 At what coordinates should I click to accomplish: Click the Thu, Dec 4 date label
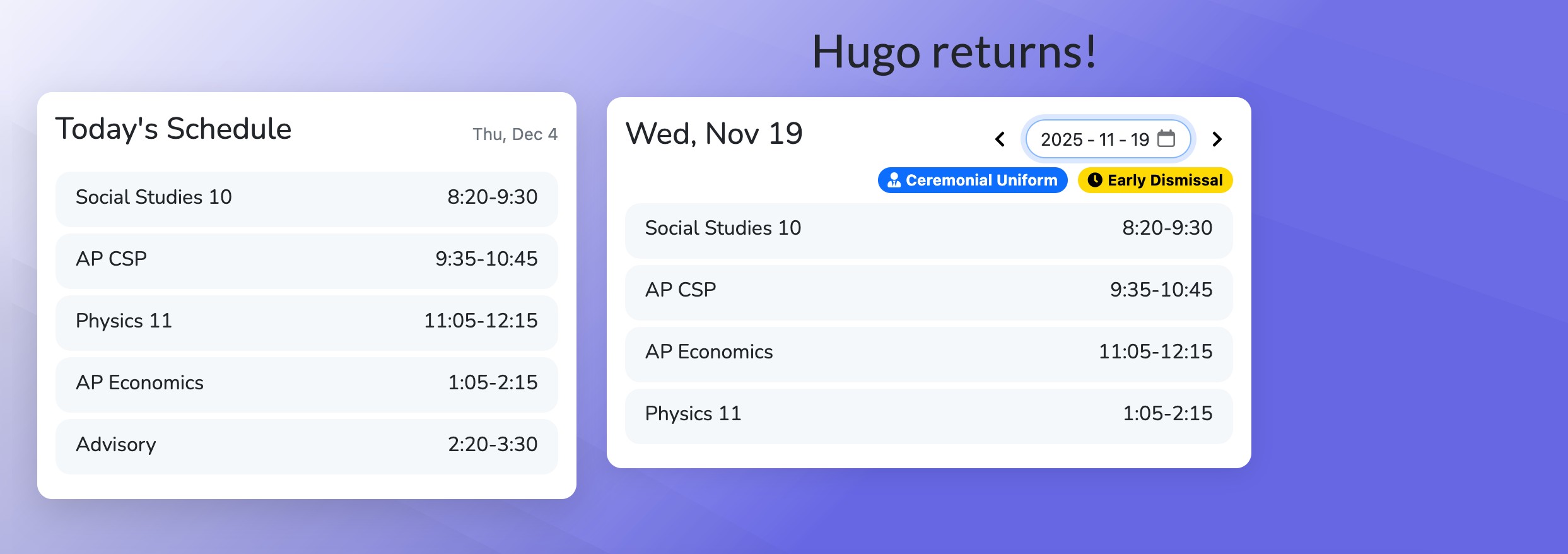click(x=515, y=134)
